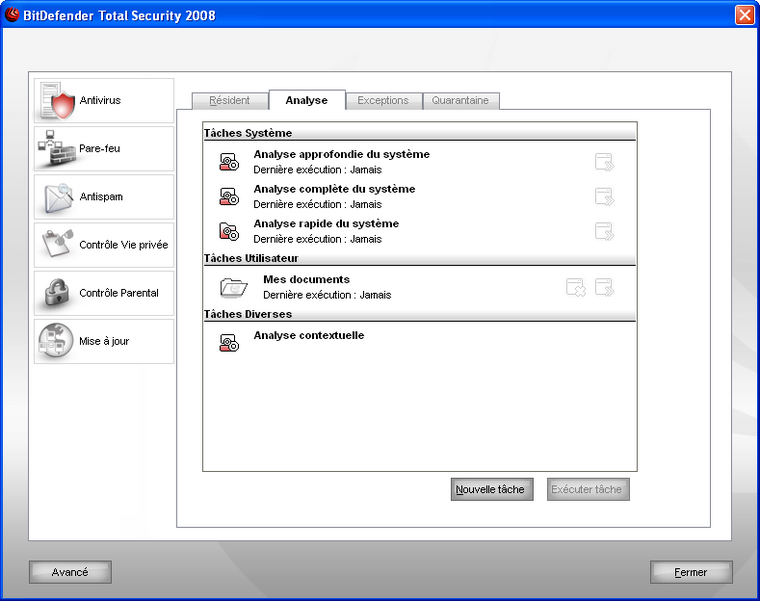Select the Analyse approfondie du système title
Image resolution: width=760 pixels, height=601 pixels.
click(x=341, y=154)
